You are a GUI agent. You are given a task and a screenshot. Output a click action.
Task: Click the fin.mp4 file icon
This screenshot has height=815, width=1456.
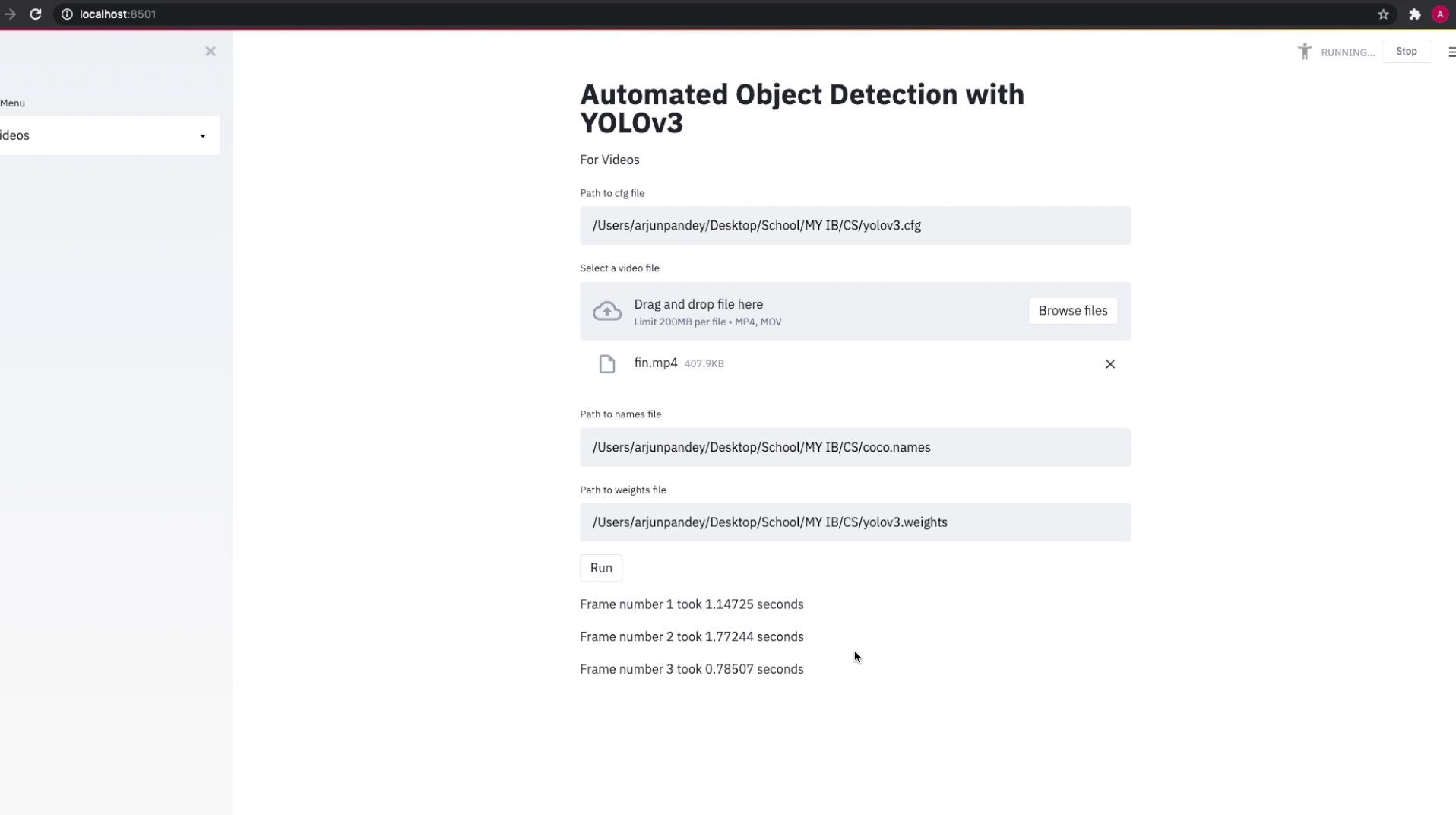pyautogui.click(x=607, y=364)
